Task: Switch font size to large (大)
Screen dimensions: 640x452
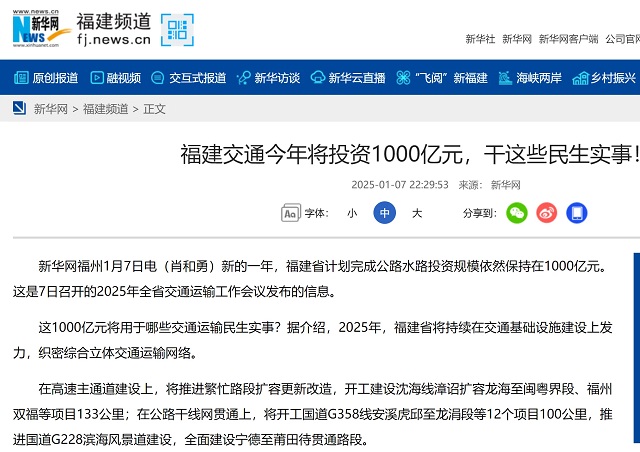Action: tap(417, 213)
